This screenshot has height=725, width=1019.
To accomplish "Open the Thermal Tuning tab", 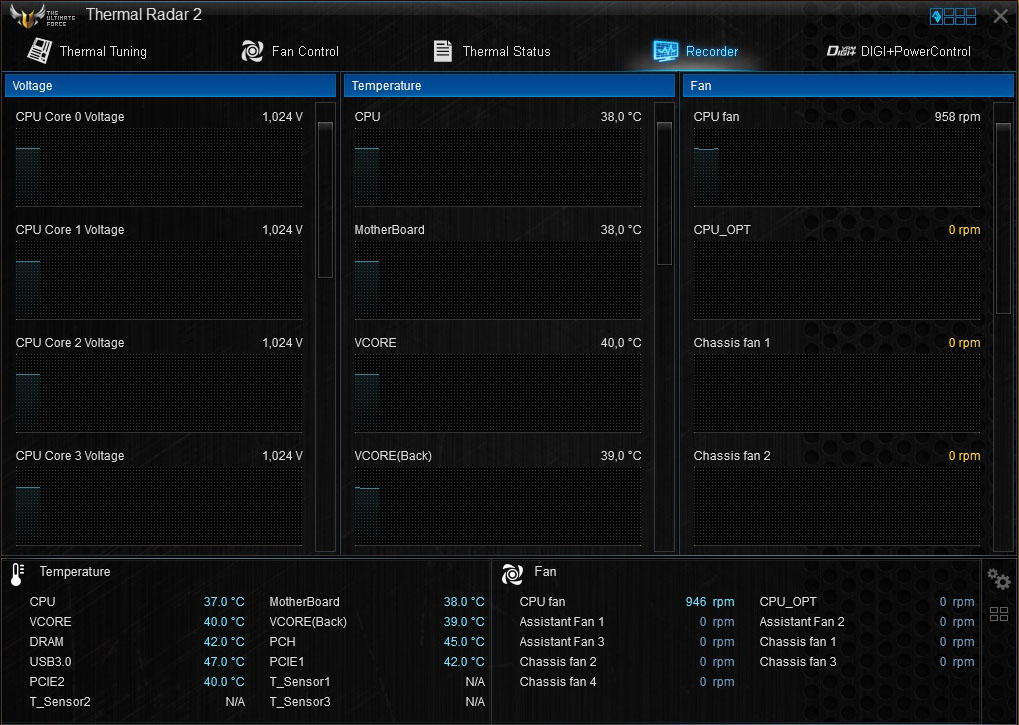I will [x=87, y=51].
